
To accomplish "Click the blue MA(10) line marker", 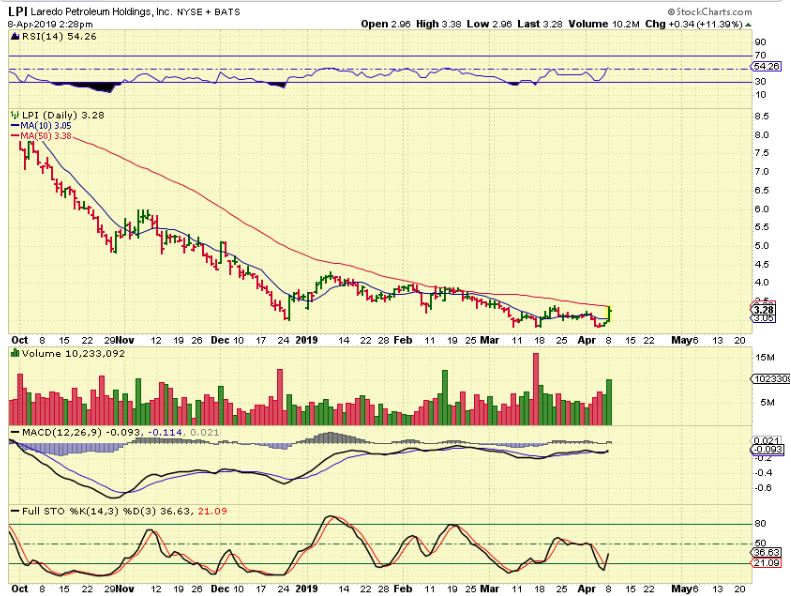I will [15, 126].
